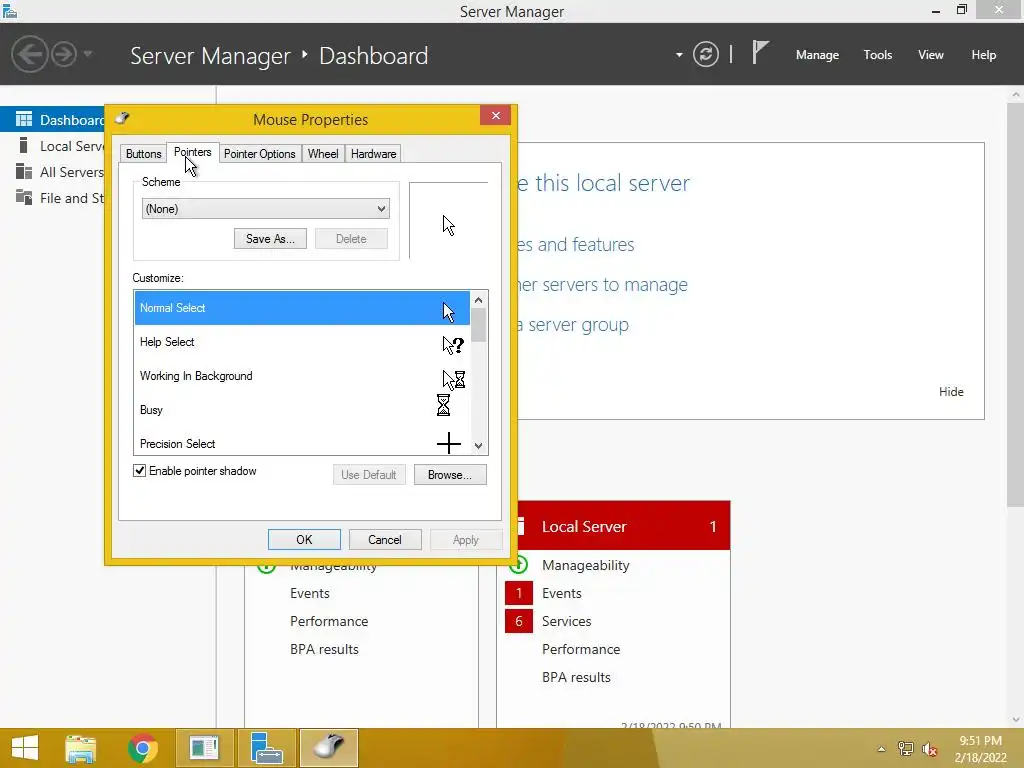The width and height of the screenshot is (1024, 768).
Task: Open the Windows Start button
Action: pyautogui.click(x=25, y=748)
